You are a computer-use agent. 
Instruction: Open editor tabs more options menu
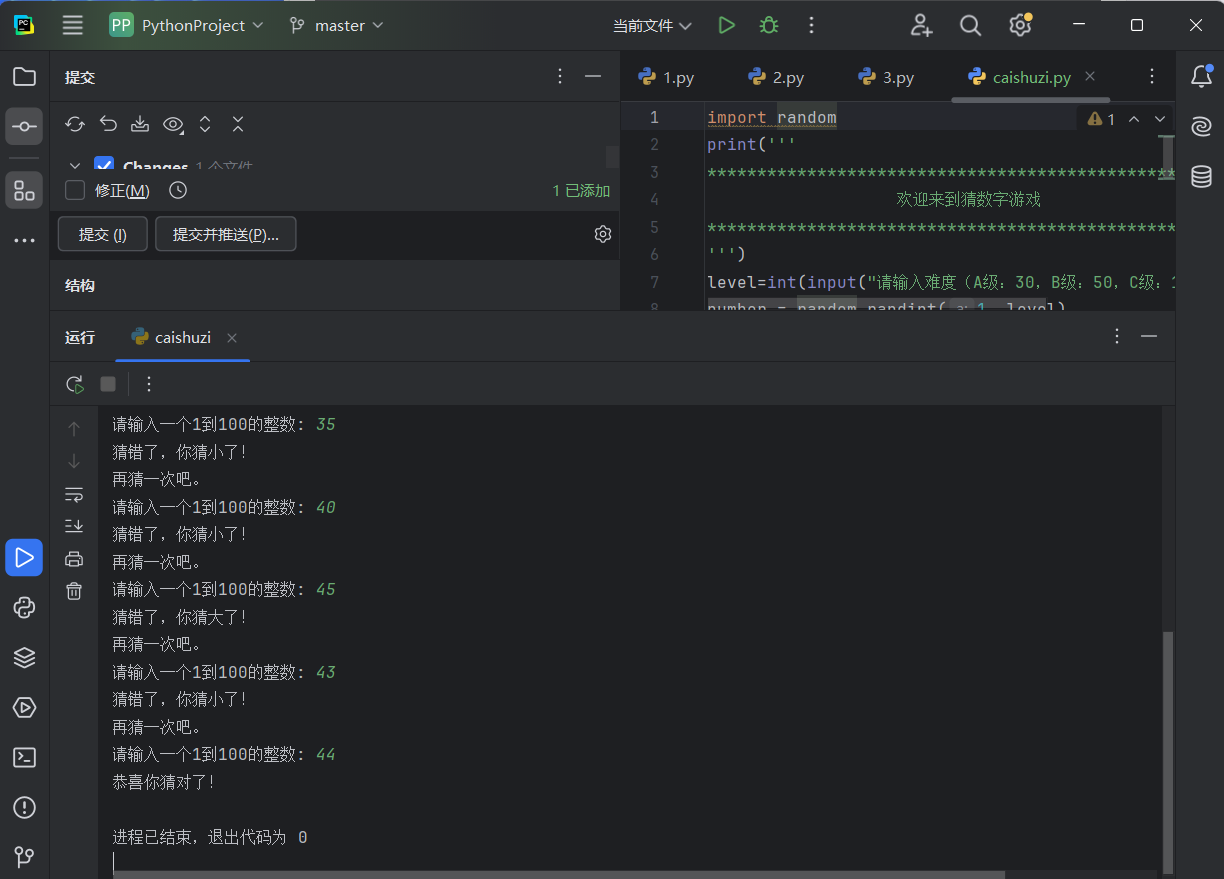pyautogui.click(x=1152, y=77)
